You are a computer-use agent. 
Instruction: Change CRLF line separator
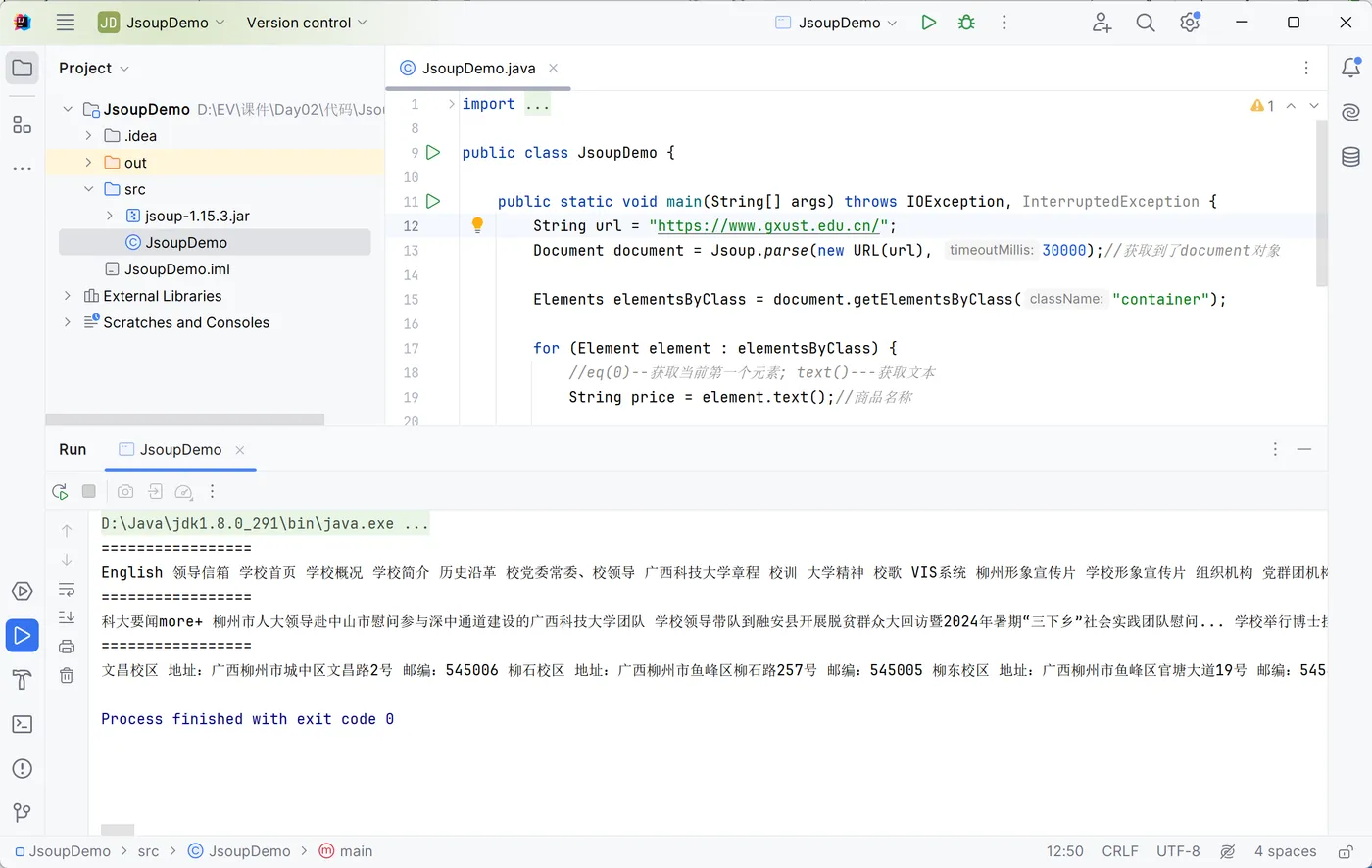1120,851
